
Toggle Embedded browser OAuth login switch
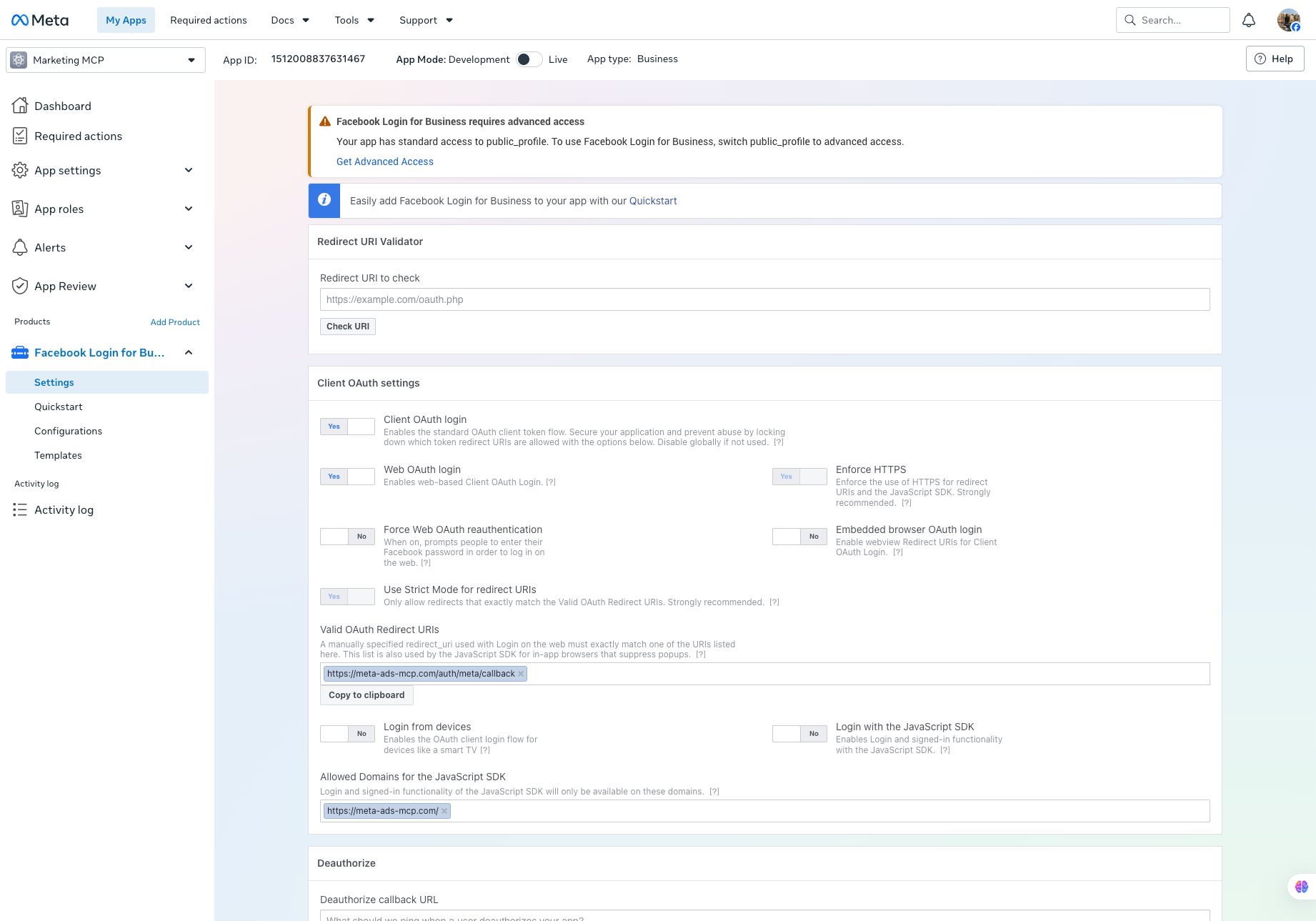pyautogui.click(x=799, y=537)
